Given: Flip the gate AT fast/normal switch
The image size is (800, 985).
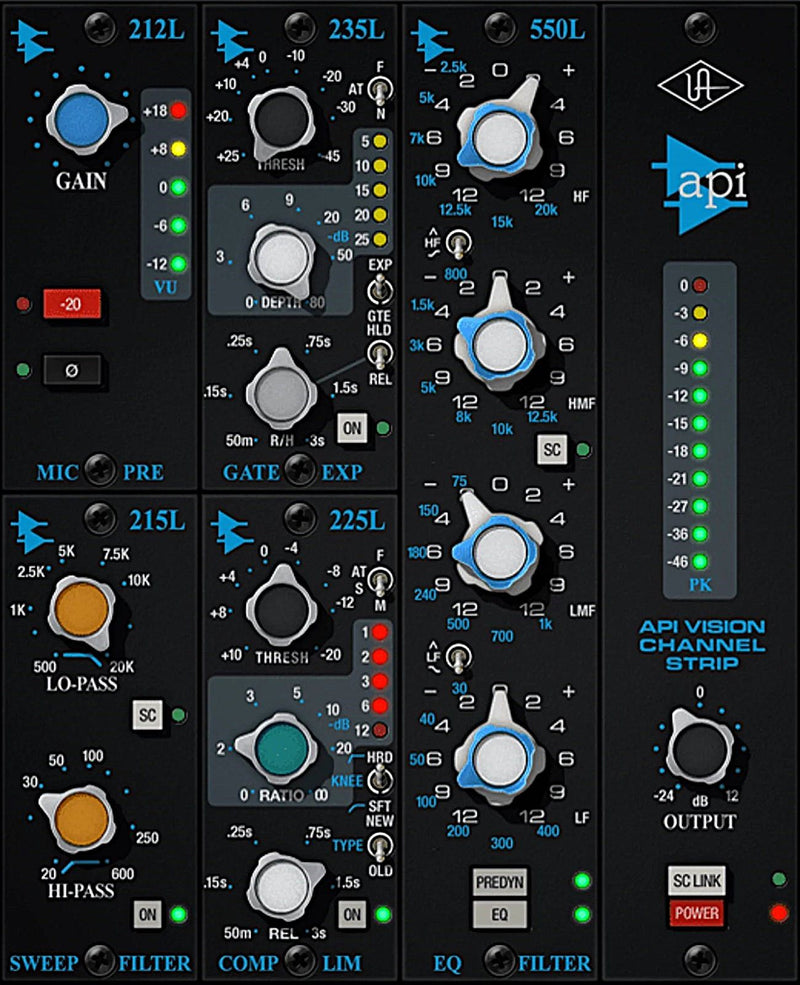Looking at the screenshot, I should click(x=381, y=91).
